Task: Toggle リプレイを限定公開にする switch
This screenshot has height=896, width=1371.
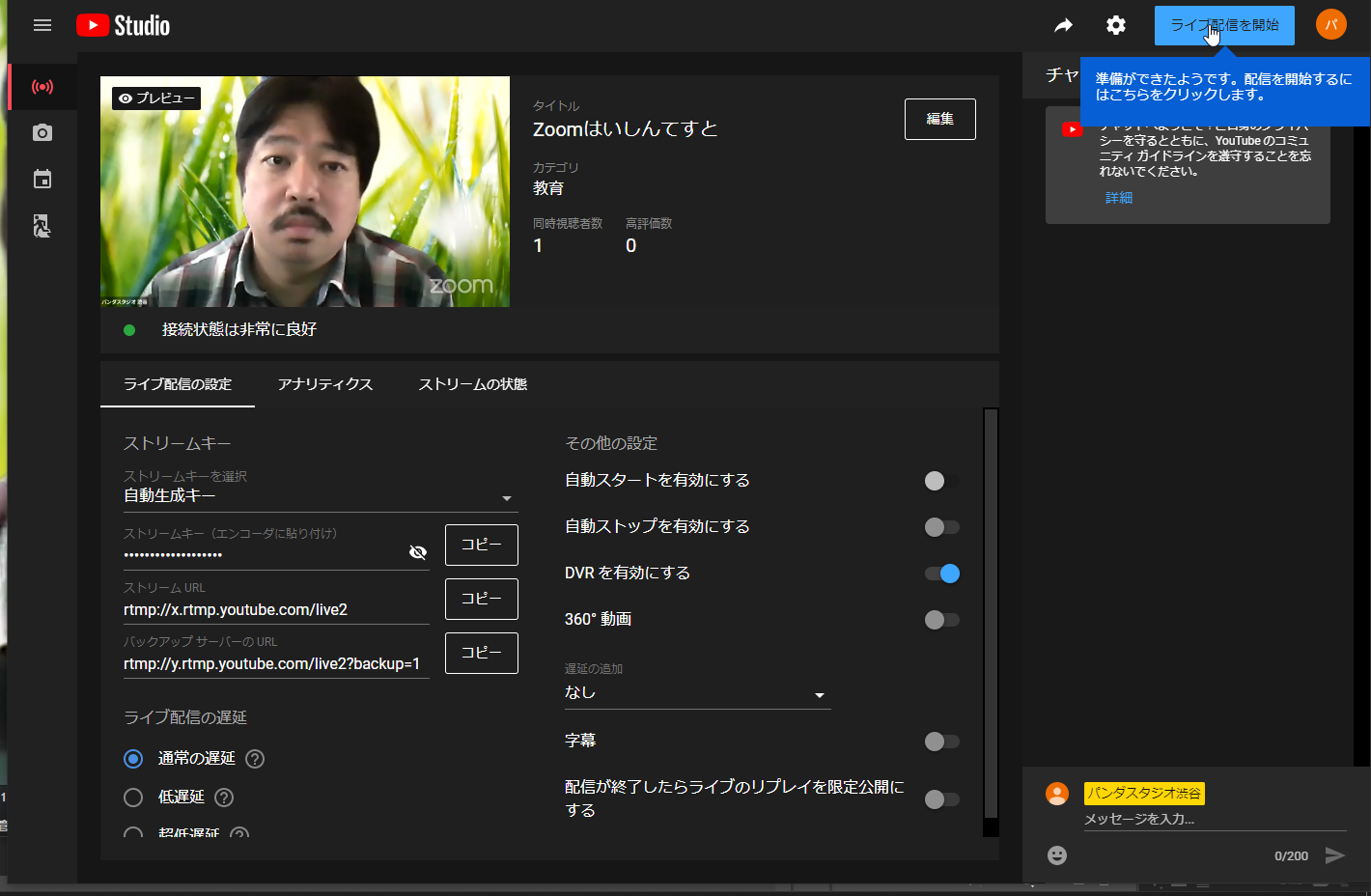Action: (941, 799)
